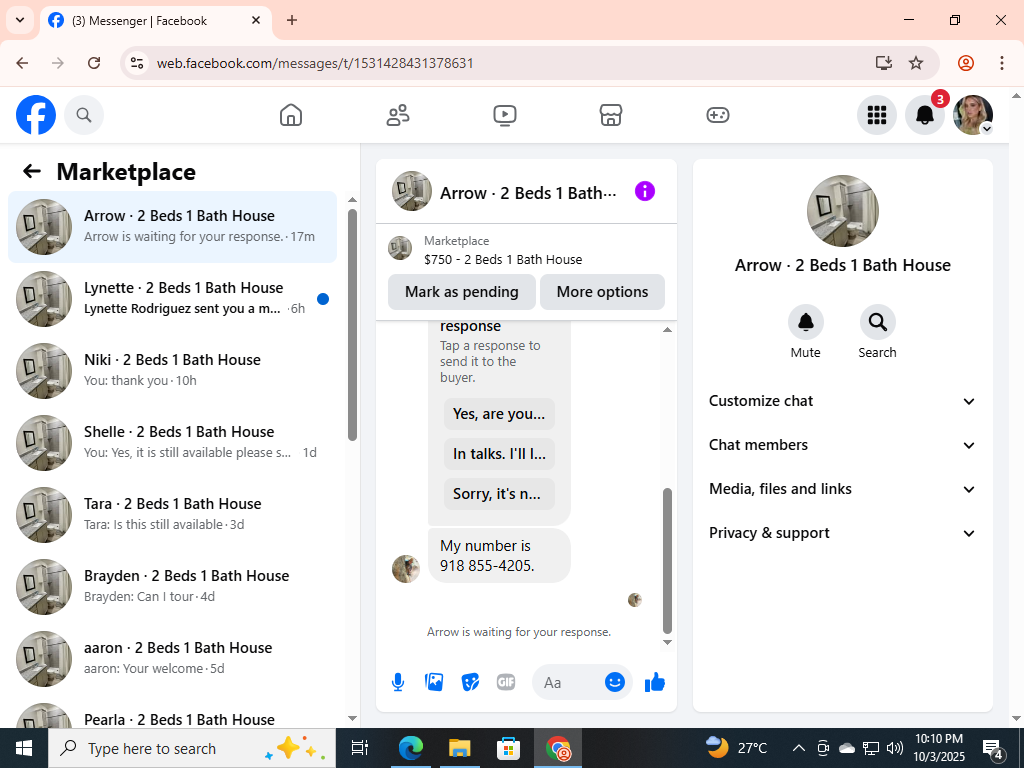Screen dimensions: 1024x768
Task: Expand the Customize chat section
Action: [x=842, y=401]
